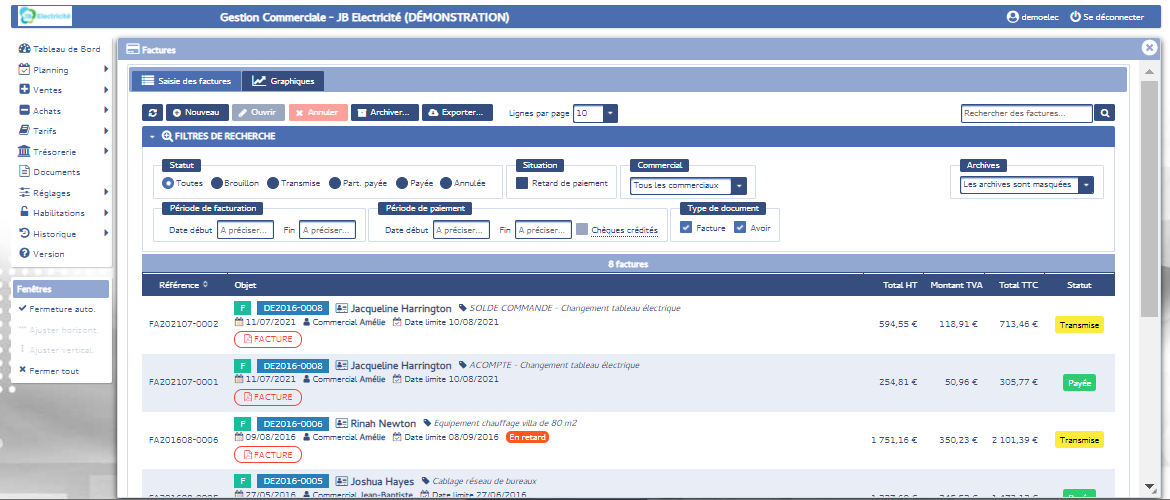The image size is (1170, 500).
Task: Click the Planning calendar icon
Action: [24, 69]
